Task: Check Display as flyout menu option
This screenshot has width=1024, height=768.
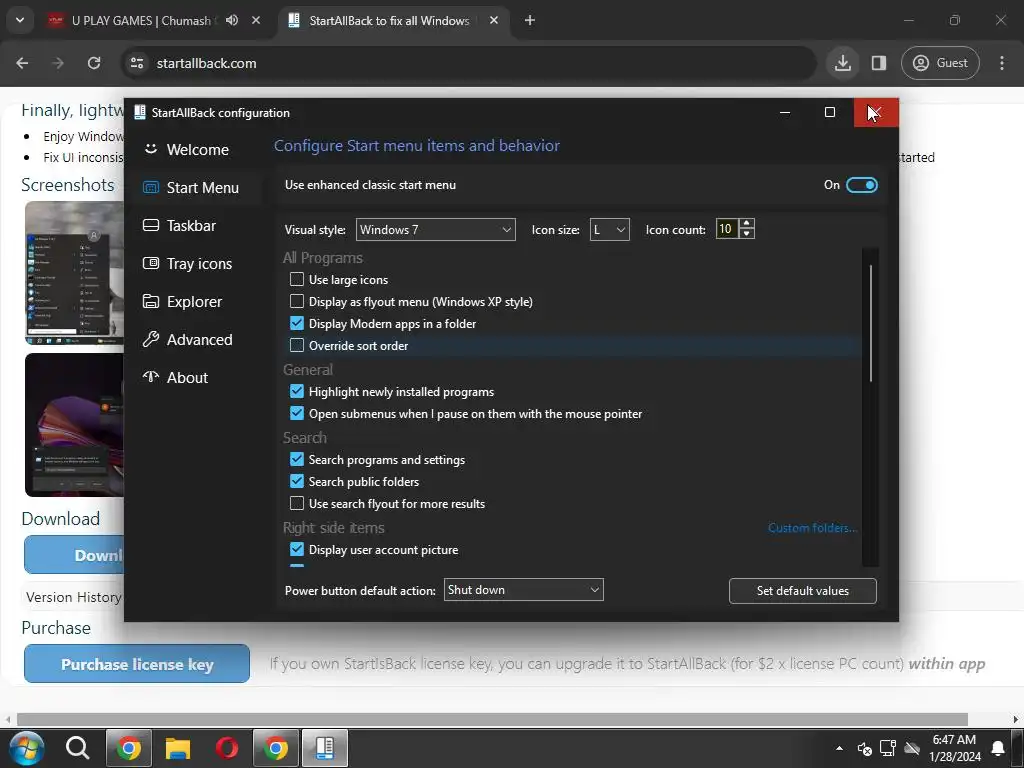Action: pyautogui.click(x=296, y=301)
